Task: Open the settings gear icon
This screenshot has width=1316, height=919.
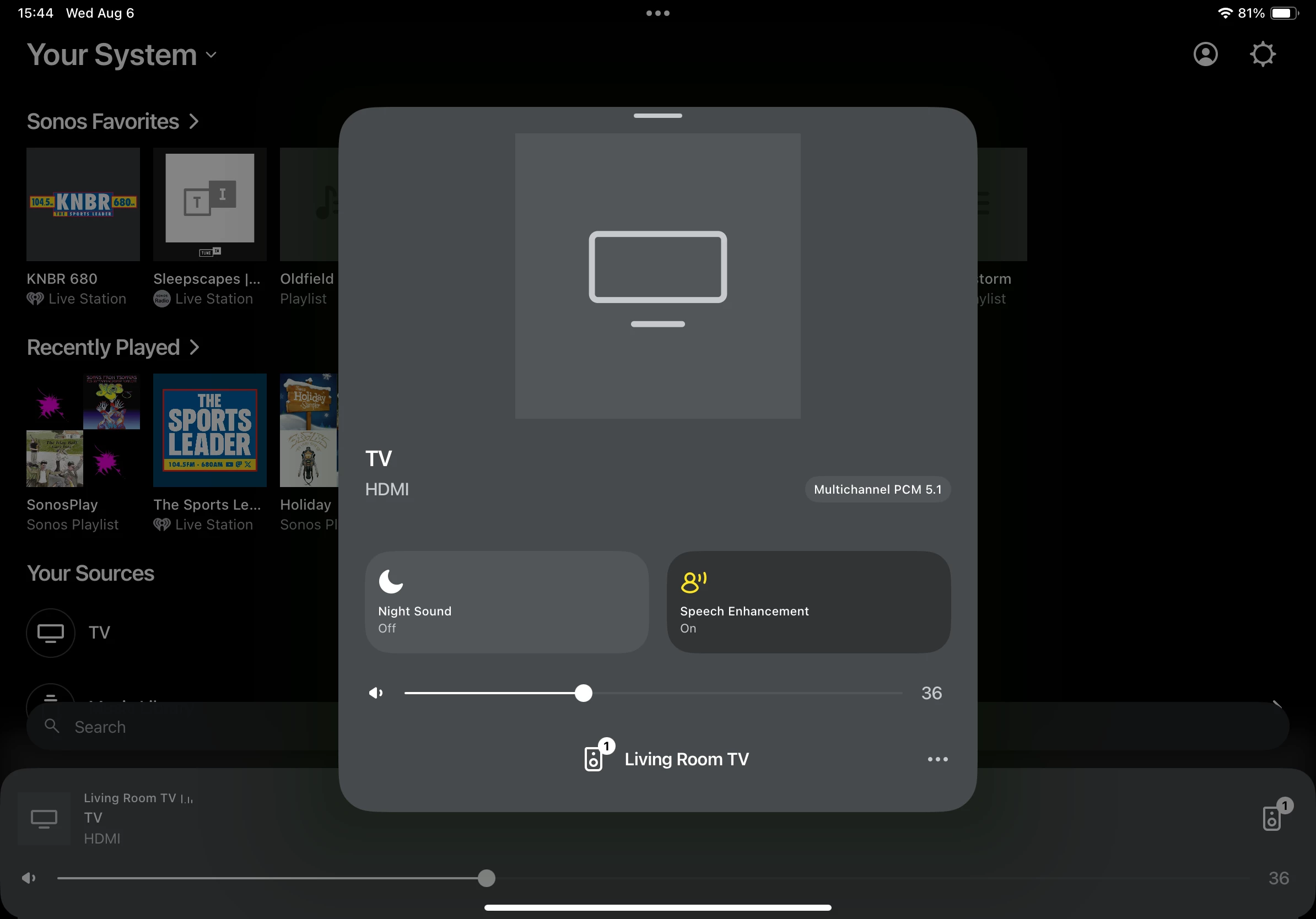Action: click(1262, 55)
